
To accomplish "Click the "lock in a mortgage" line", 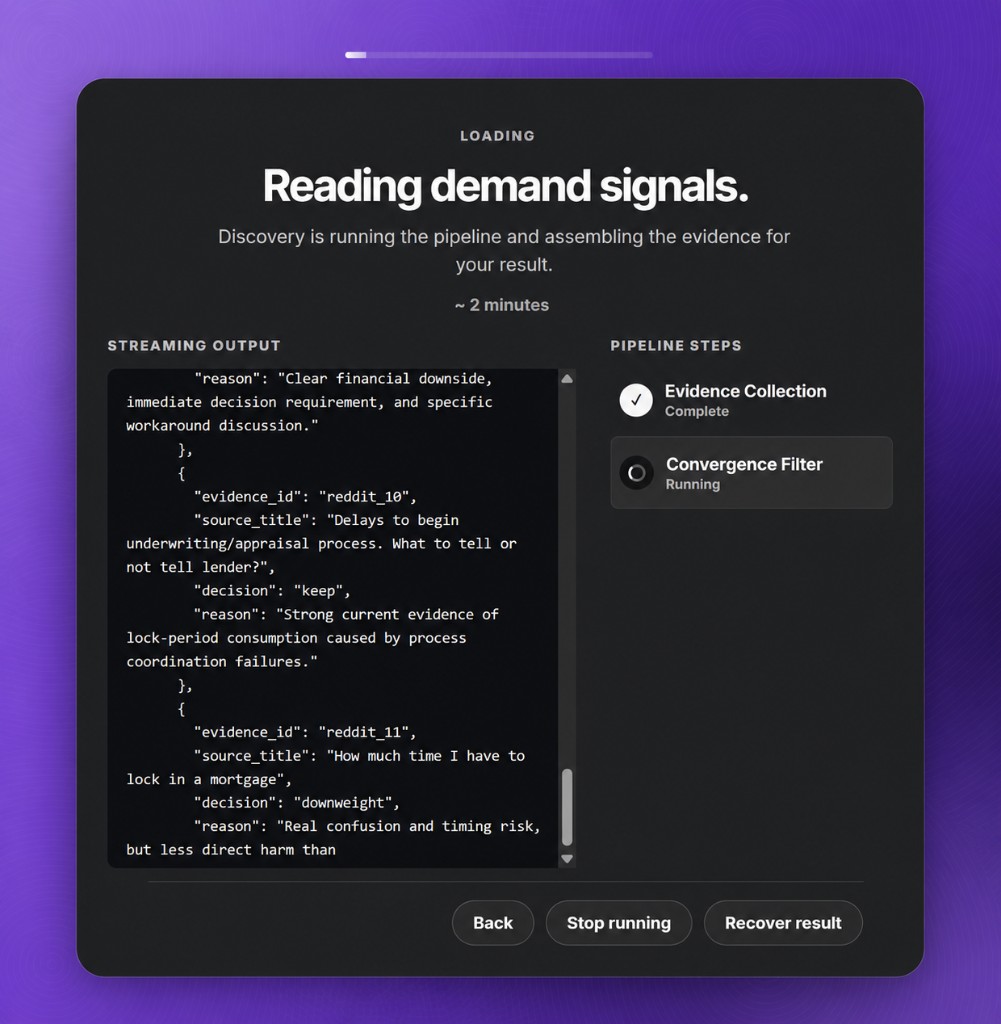I will [209, 779].
